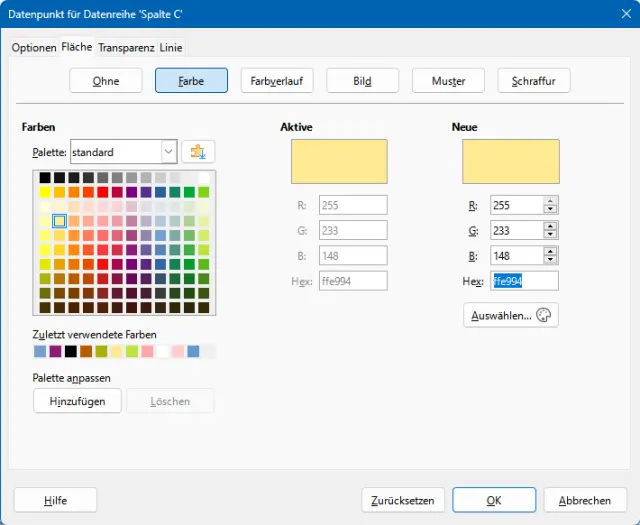The width and height of the screenshot is (640, 525).
Task: Select the Muster fill type
Action: [x=448, y=81]
